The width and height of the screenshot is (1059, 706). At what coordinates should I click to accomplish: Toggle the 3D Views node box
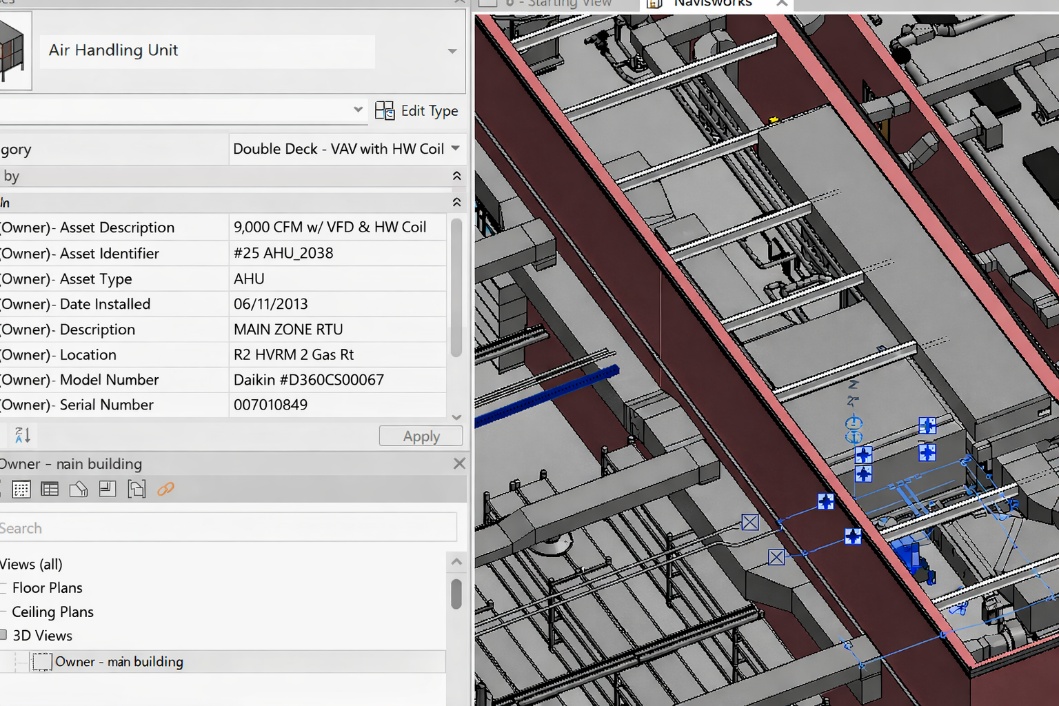(x=3, y=636)
